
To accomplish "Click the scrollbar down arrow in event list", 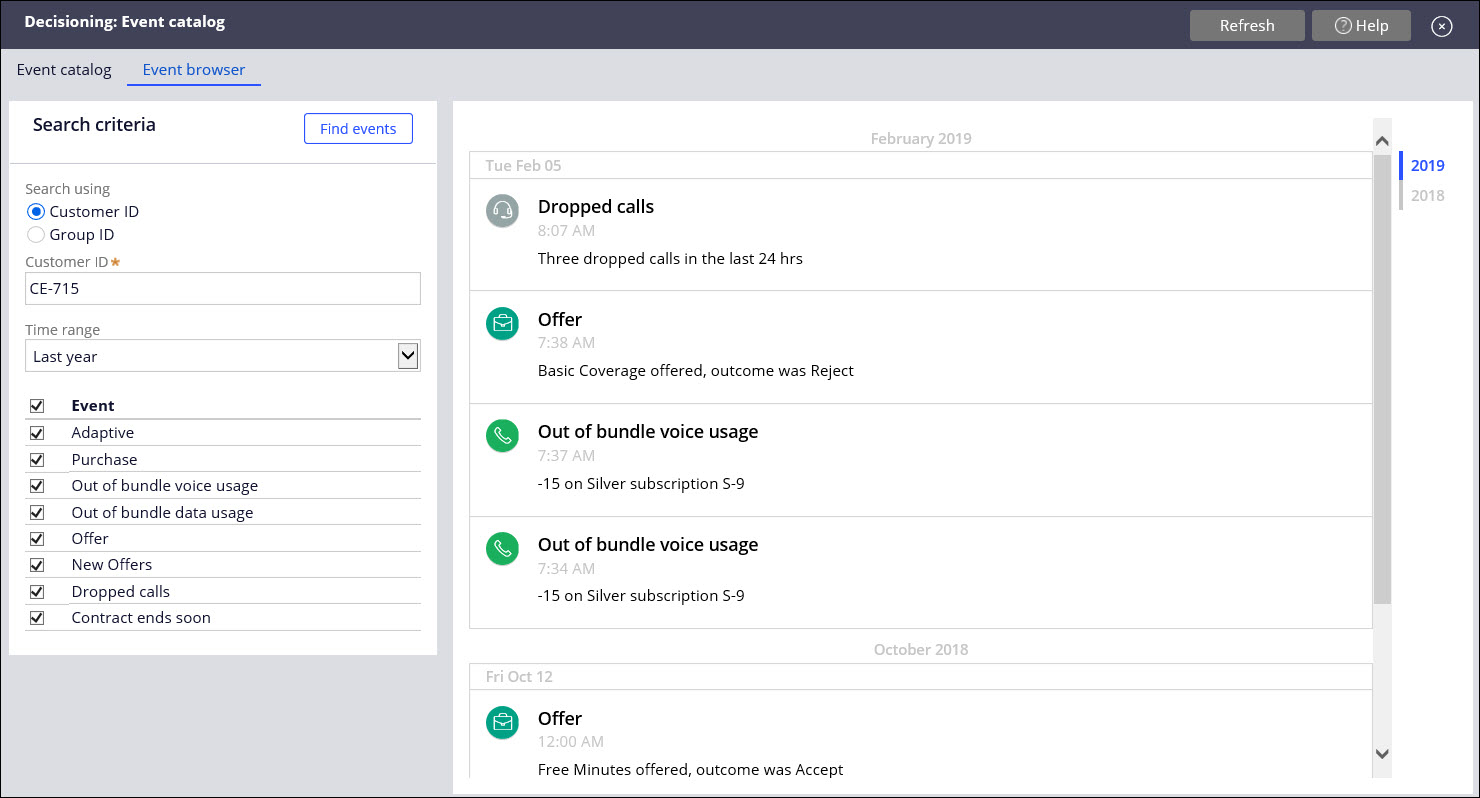I will (x=1382, y=753).
